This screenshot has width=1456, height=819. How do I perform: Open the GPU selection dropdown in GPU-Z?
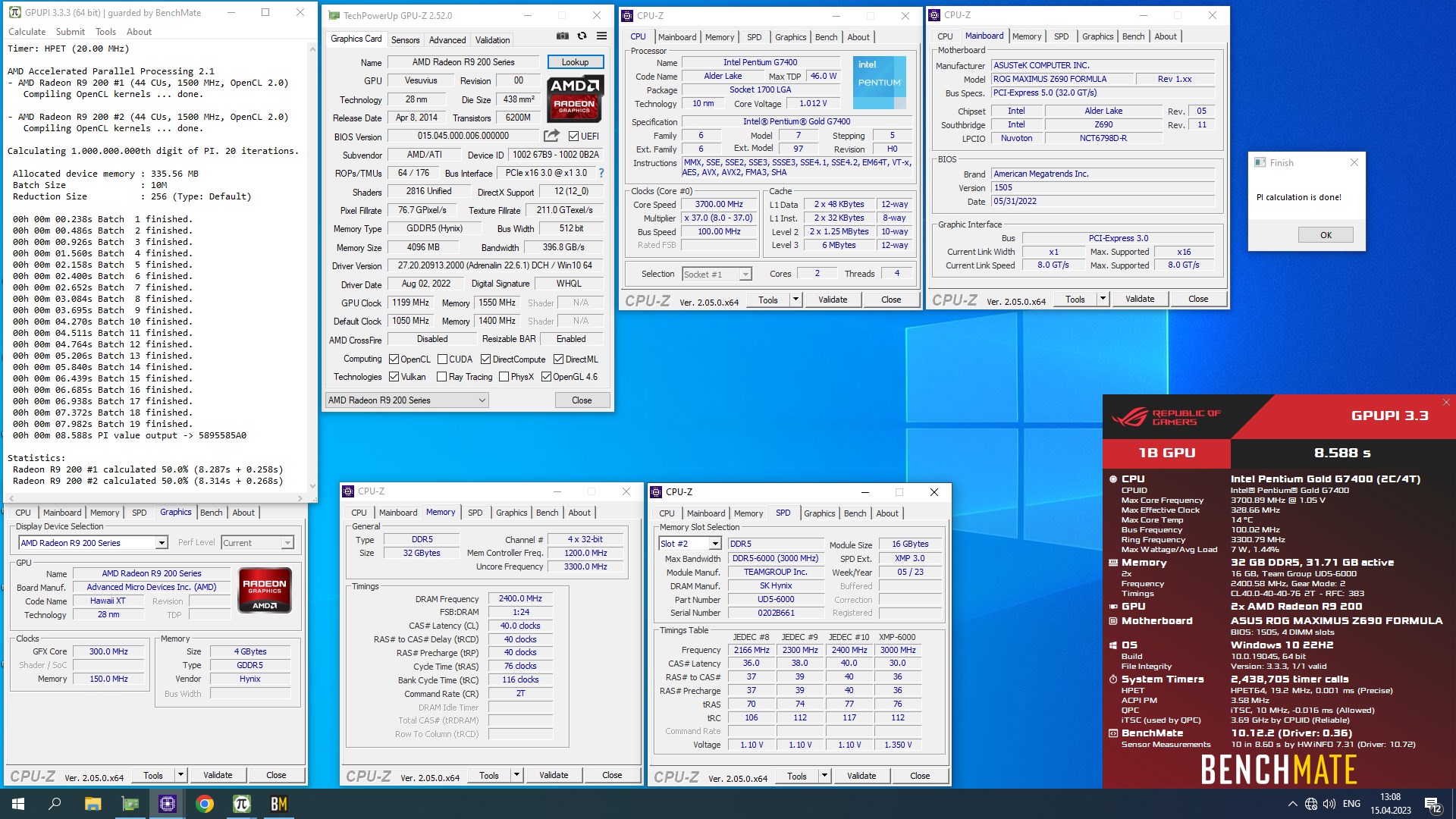[407, 400]
